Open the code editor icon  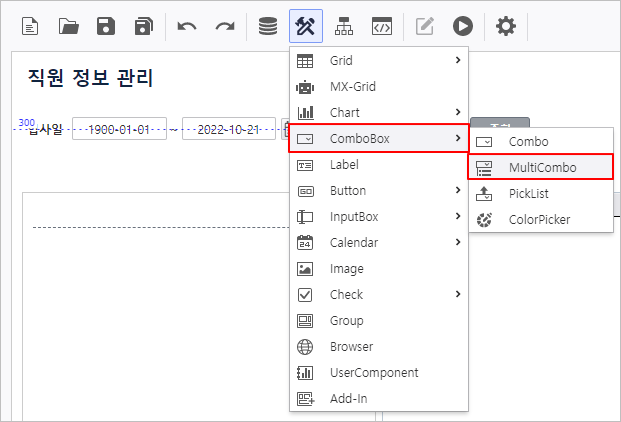pyautogui.click(x=382, y=27)
